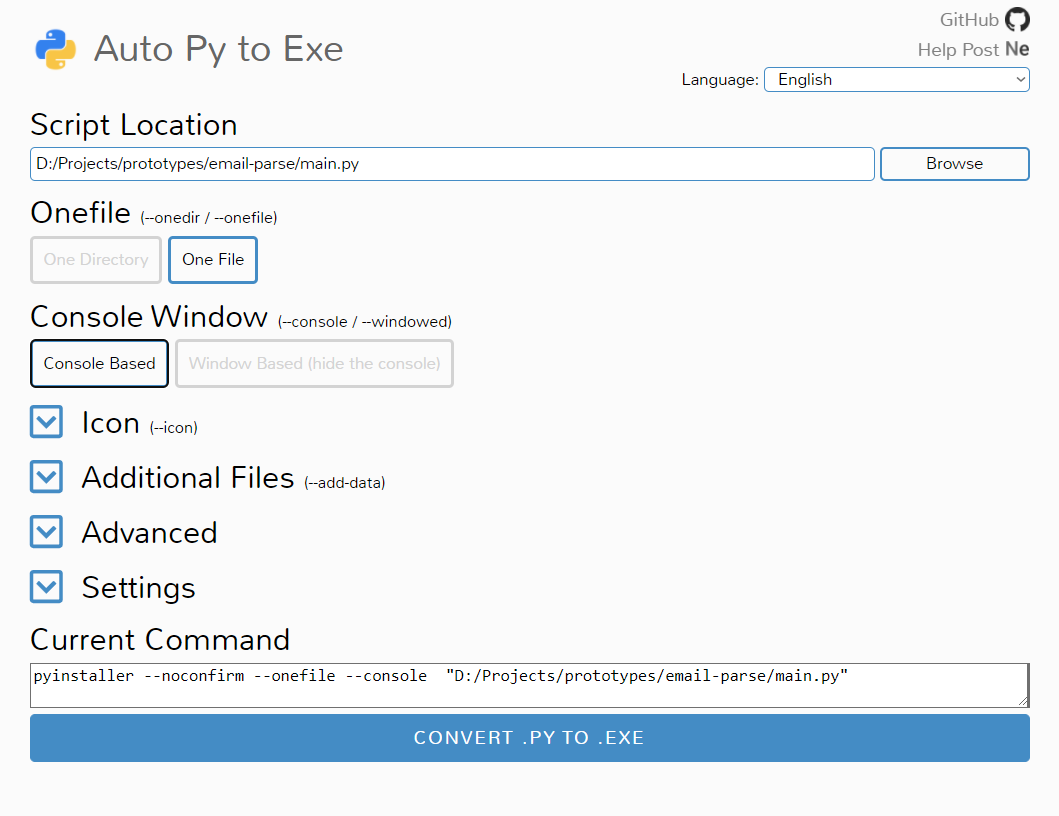Choose Window Based (hide the console)

(314, 363)
